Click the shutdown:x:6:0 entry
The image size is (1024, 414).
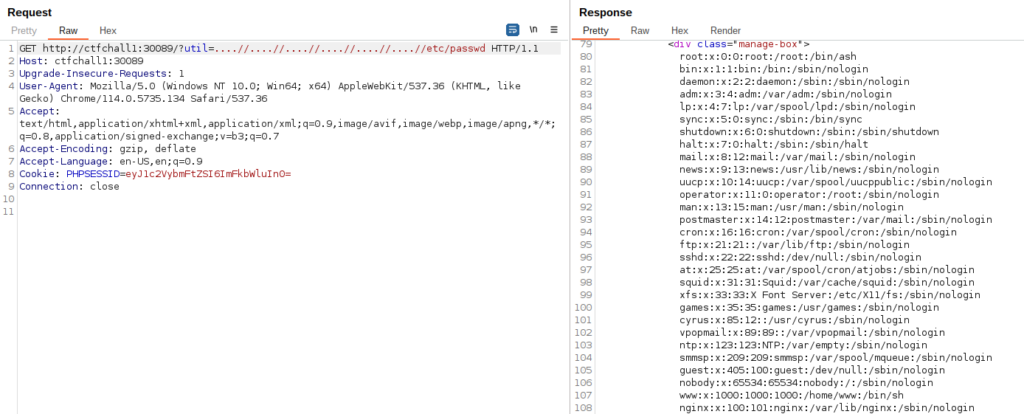point(809,131)
